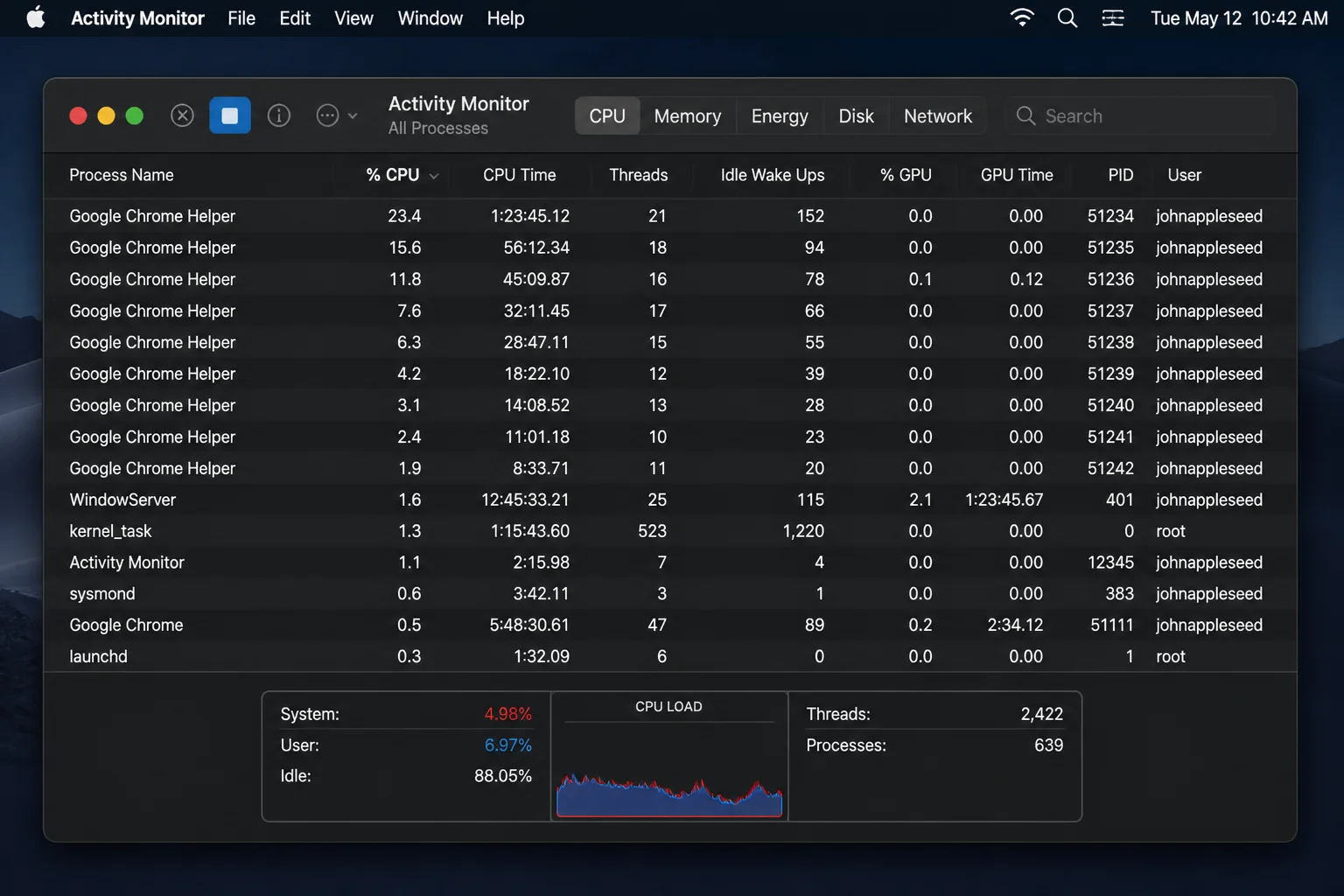Sort by the % CPU column
The height and width of the screenshot is (896, 1344).
393,175
